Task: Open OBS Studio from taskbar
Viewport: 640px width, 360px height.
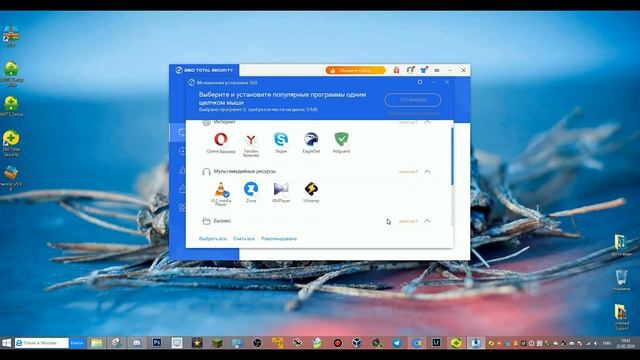Action: click(x=257, y=343)
